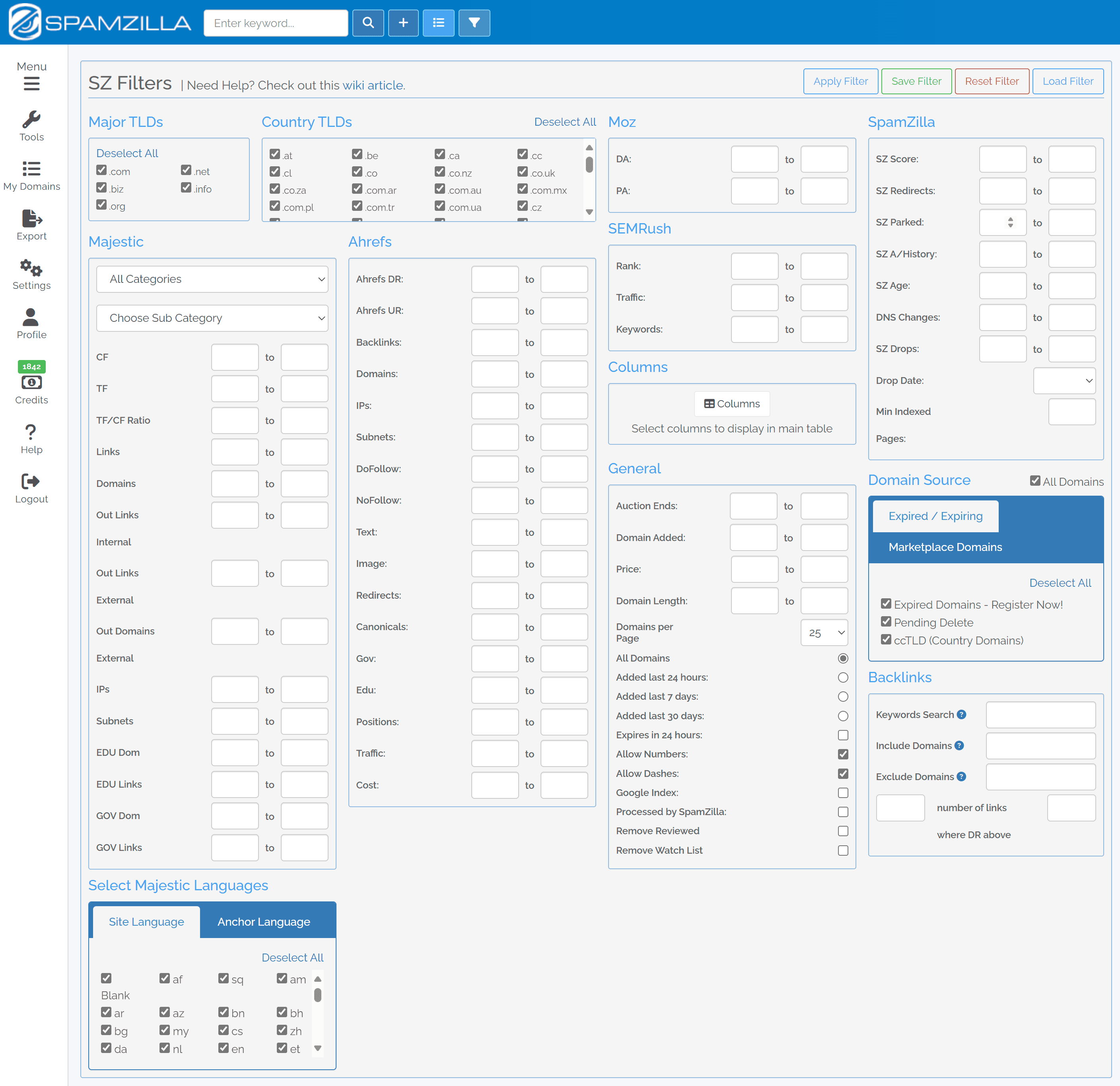Click Ahrefs DR minimum field
Image resolution: width=1120 pixels, height=1086 pixels.
tap(495, 279)
